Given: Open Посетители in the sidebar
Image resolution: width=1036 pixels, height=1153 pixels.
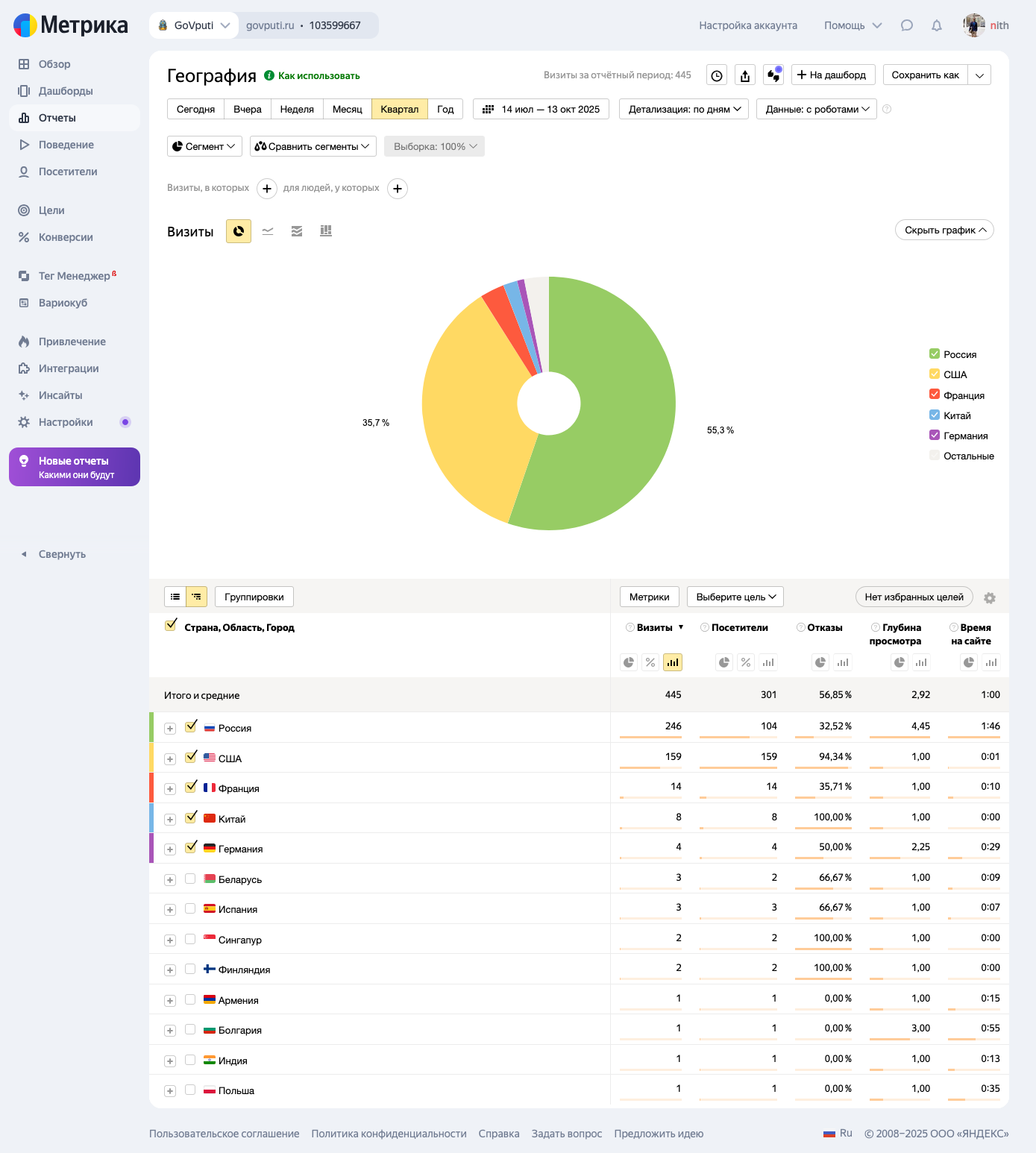Looking at the screenshot, I should 68,172.
